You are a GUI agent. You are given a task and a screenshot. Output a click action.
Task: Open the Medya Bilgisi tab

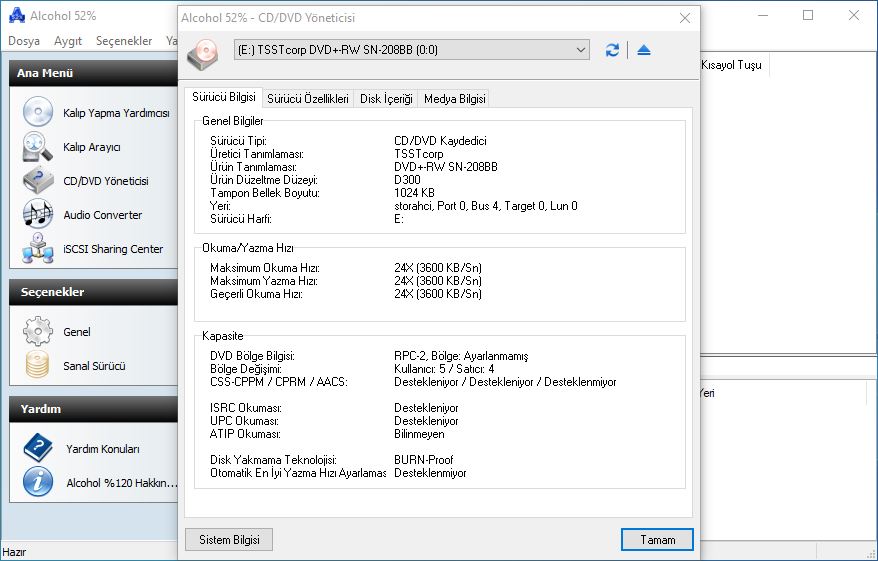[x=455, y=99]
